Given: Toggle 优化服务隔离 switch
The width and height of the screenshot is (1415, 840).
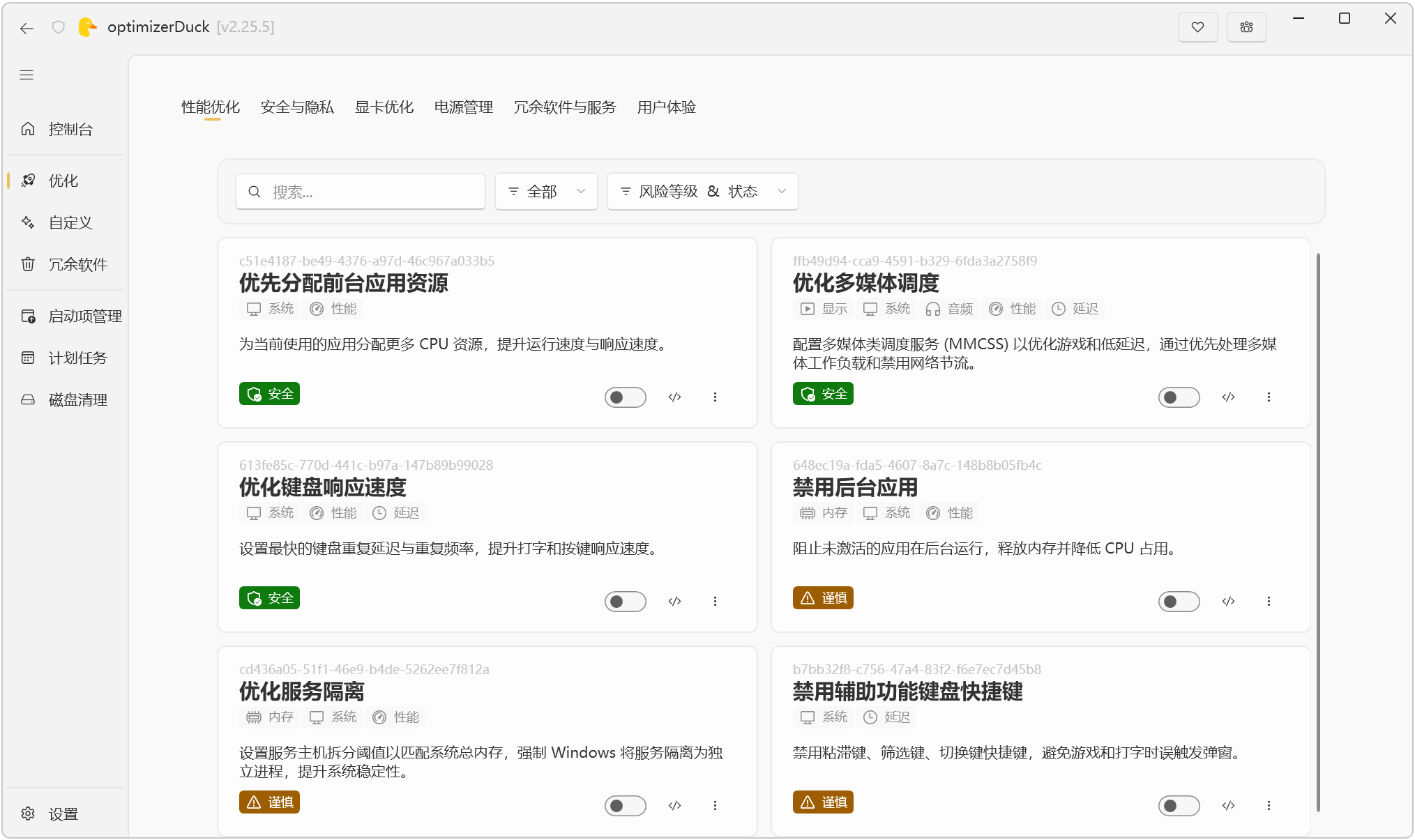Looking at the screenshot, I should (x=625, y=806).
